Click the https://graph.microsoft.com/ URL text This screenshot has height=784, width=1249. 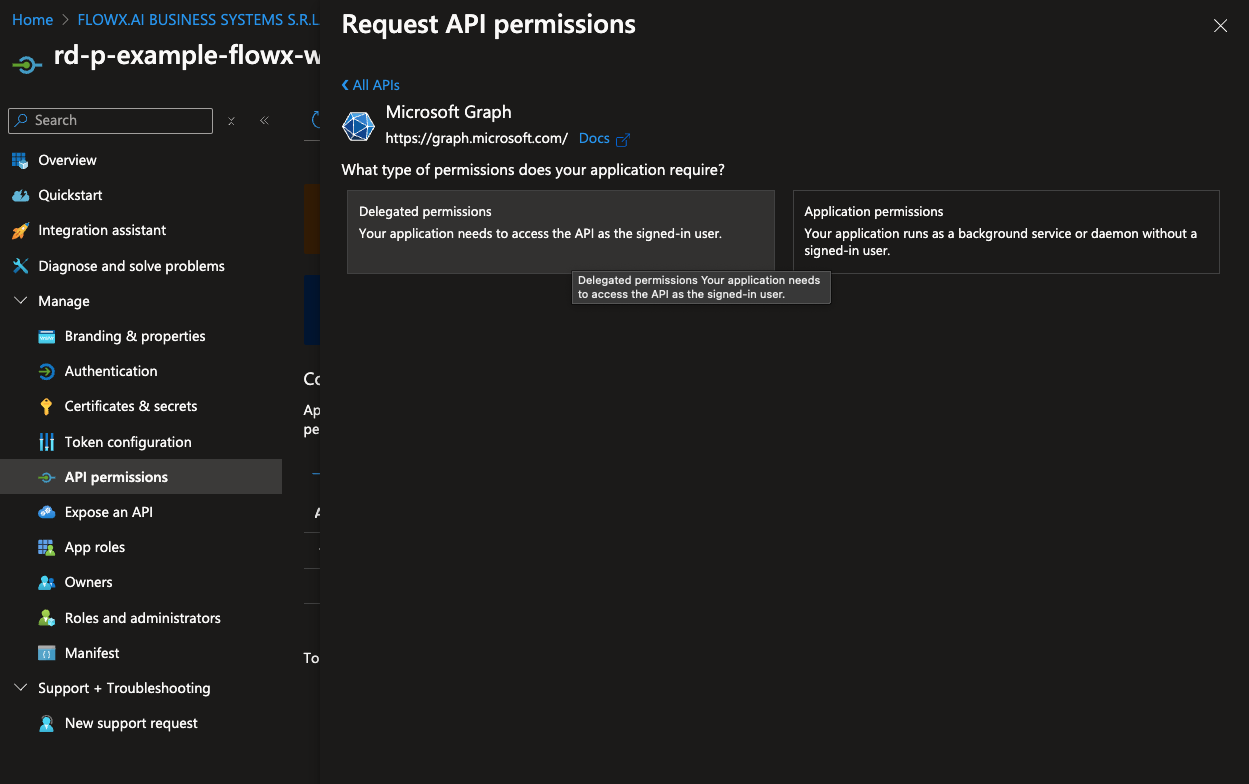pyautogui.click(x=477, y=139)
